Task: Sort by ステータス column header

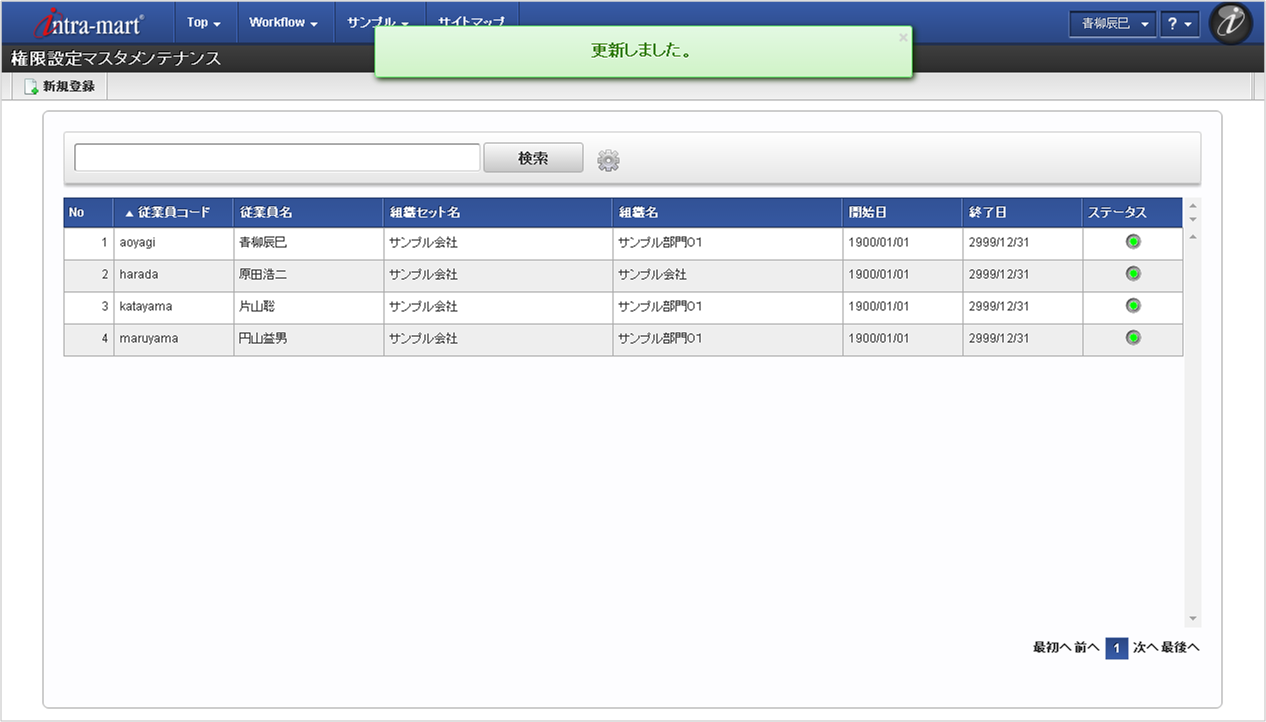Action: click(1133, 213)
